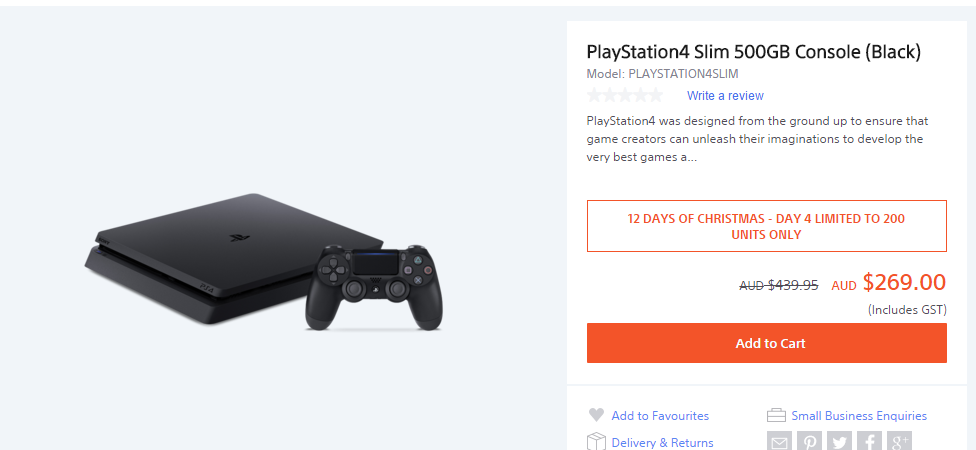Open Delivery & Returns link

point(662,443)
